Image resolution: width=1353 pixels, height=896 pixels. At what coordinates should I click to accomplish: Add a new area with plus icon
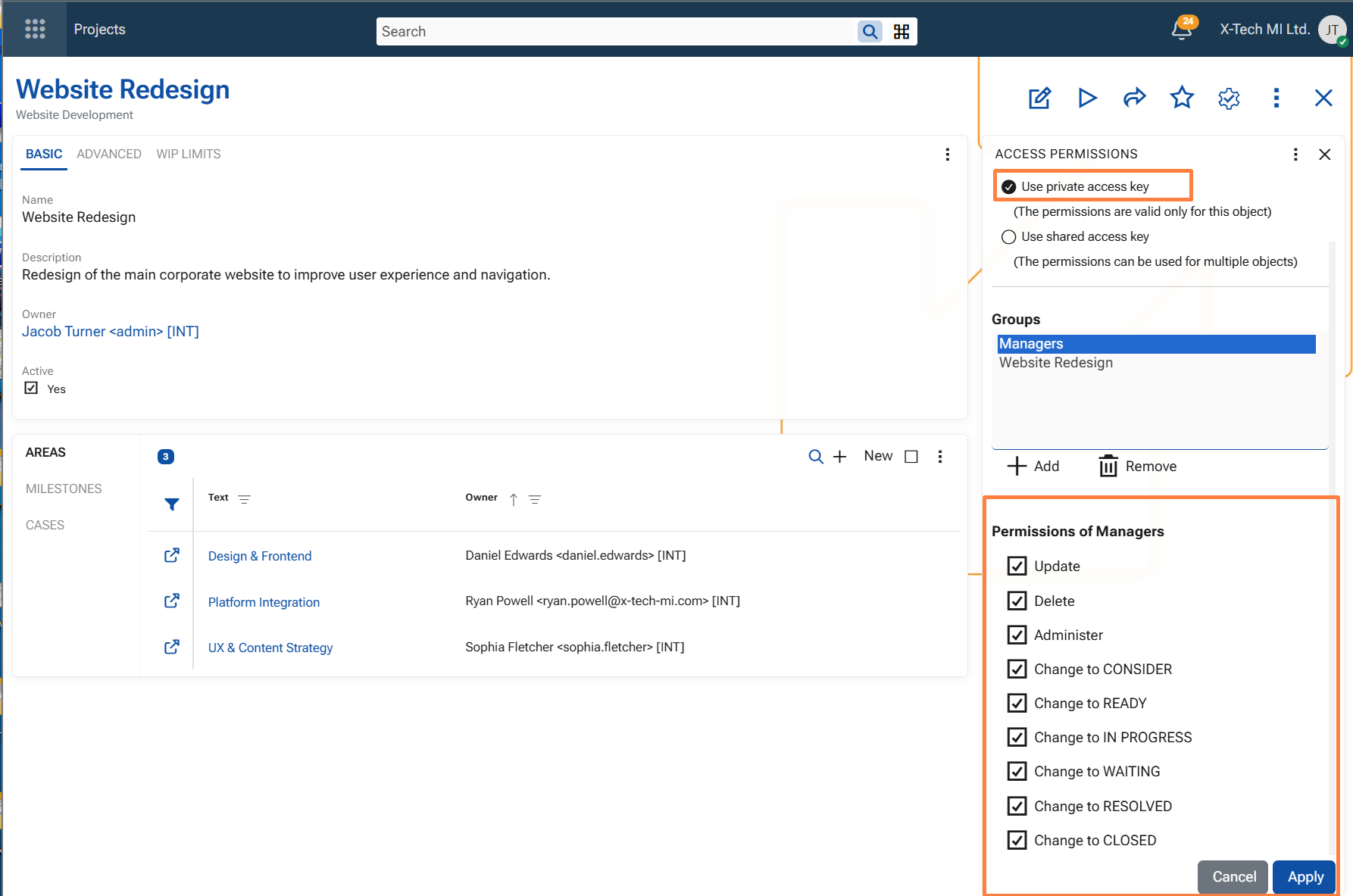point(839,457)
